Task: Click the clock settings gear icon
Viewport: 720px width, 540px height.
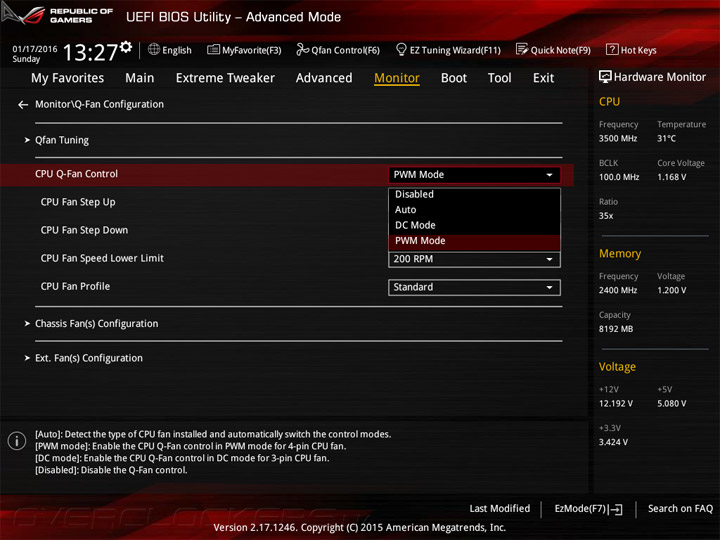Action: click(x=126, y=47)
